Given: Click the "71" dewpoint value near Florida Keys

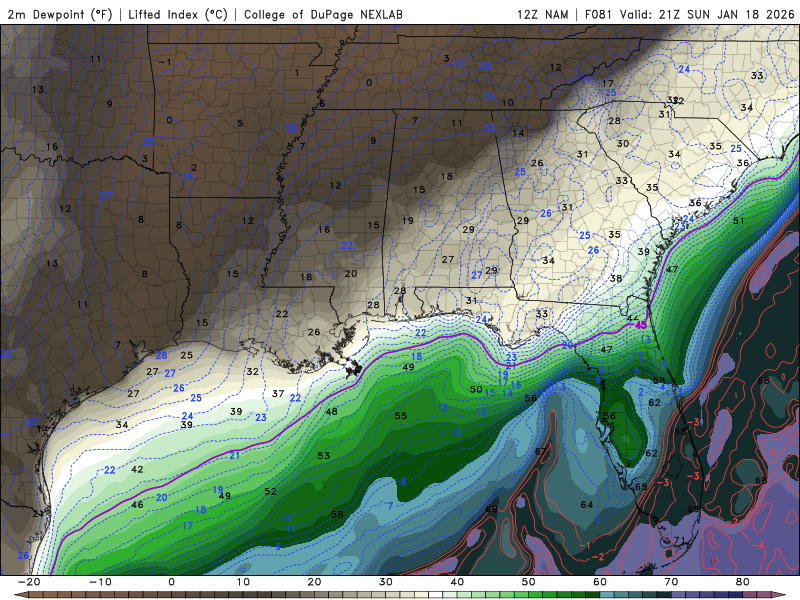Looking at the screenshot, I should pos(680,540).
